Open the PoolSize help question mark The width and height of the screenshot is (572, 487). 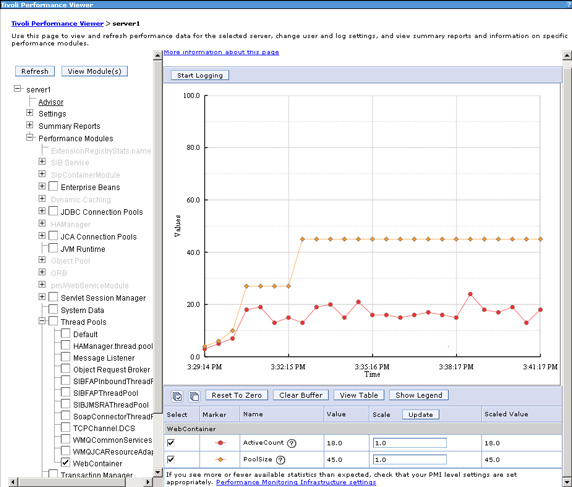click(x=280, y=460)
